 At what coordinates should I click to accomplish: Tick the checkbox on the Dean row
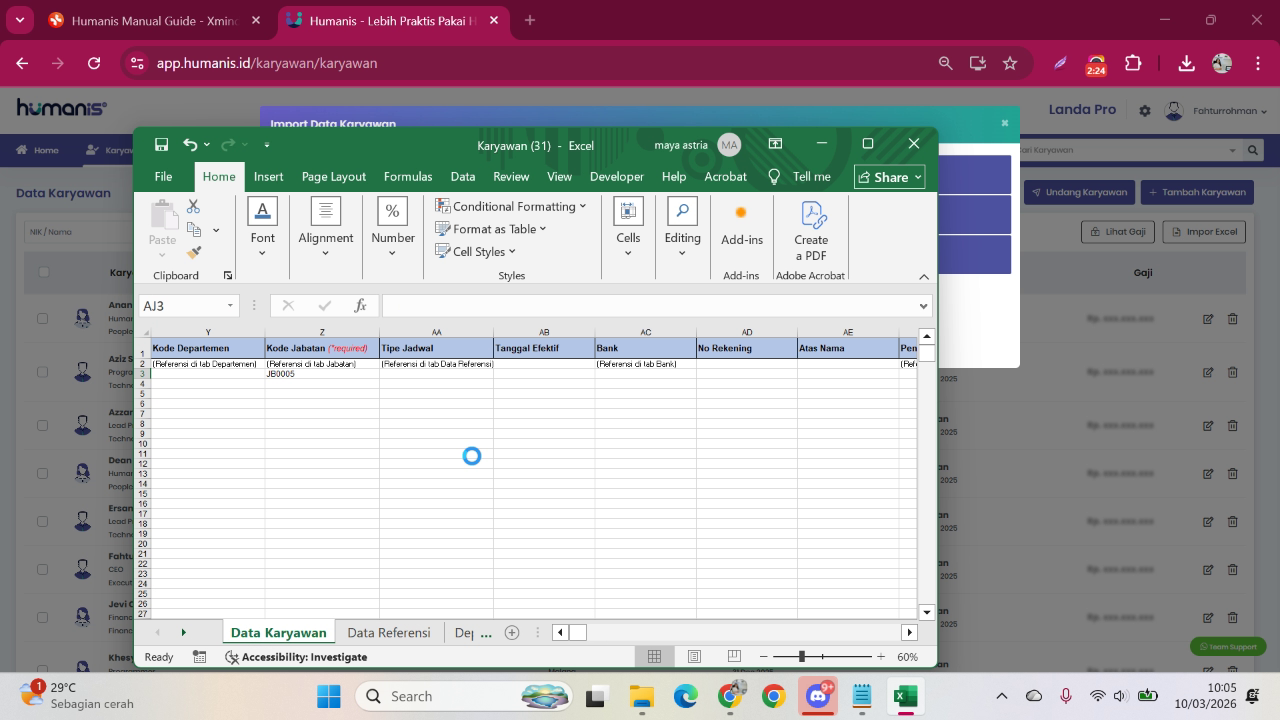tap(42, 473)
